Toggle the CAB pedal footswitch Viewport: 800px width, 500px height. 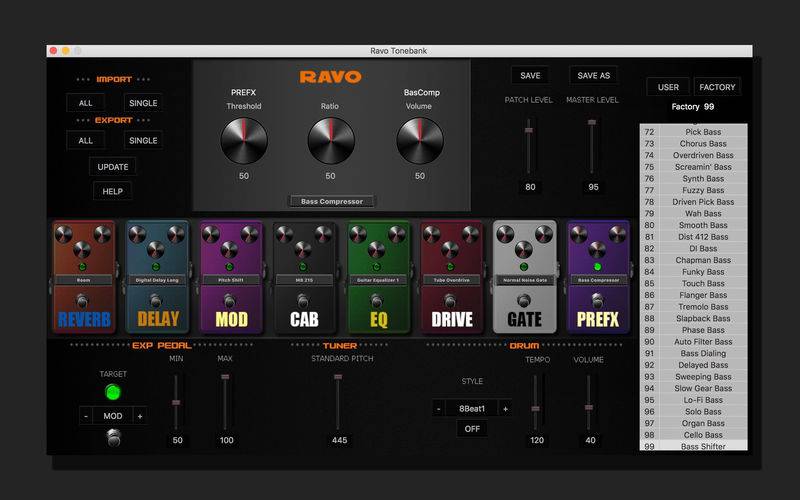[303, 301]
